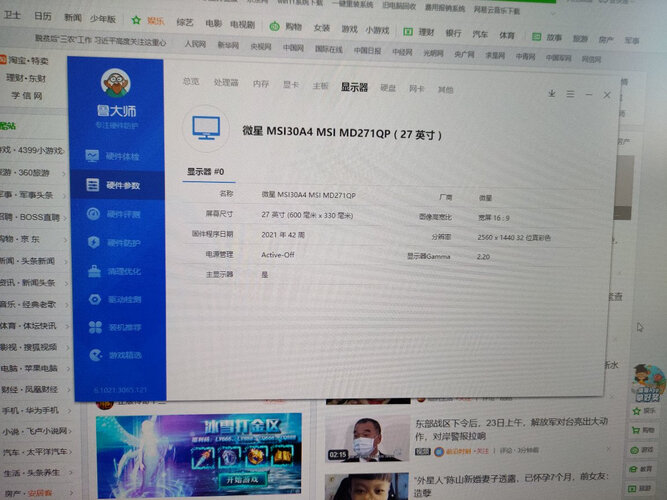The image size is (667, 500).
Task: Open the hamburger menu in Lu Dashi
Action: [570, 94]
